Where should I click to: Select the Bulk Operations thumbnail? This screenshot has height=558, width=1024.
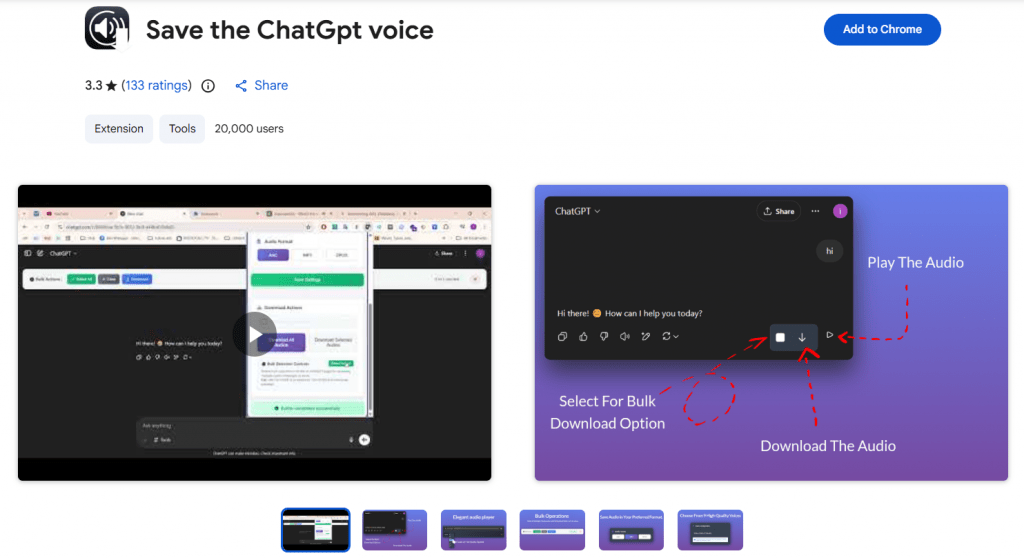(552, 530)
